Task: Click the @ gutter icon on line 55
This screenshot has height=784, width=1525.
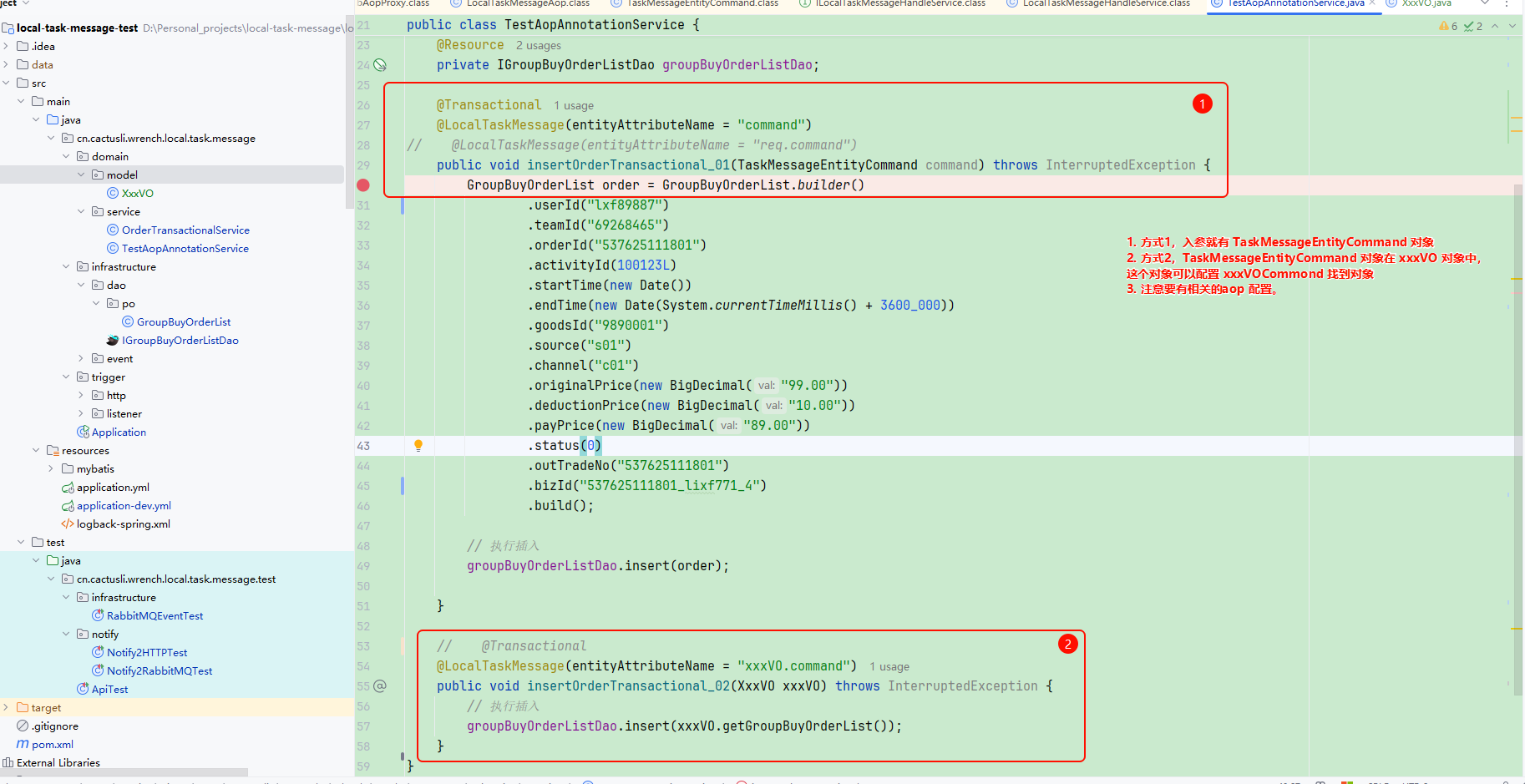Action: (380, 686)
